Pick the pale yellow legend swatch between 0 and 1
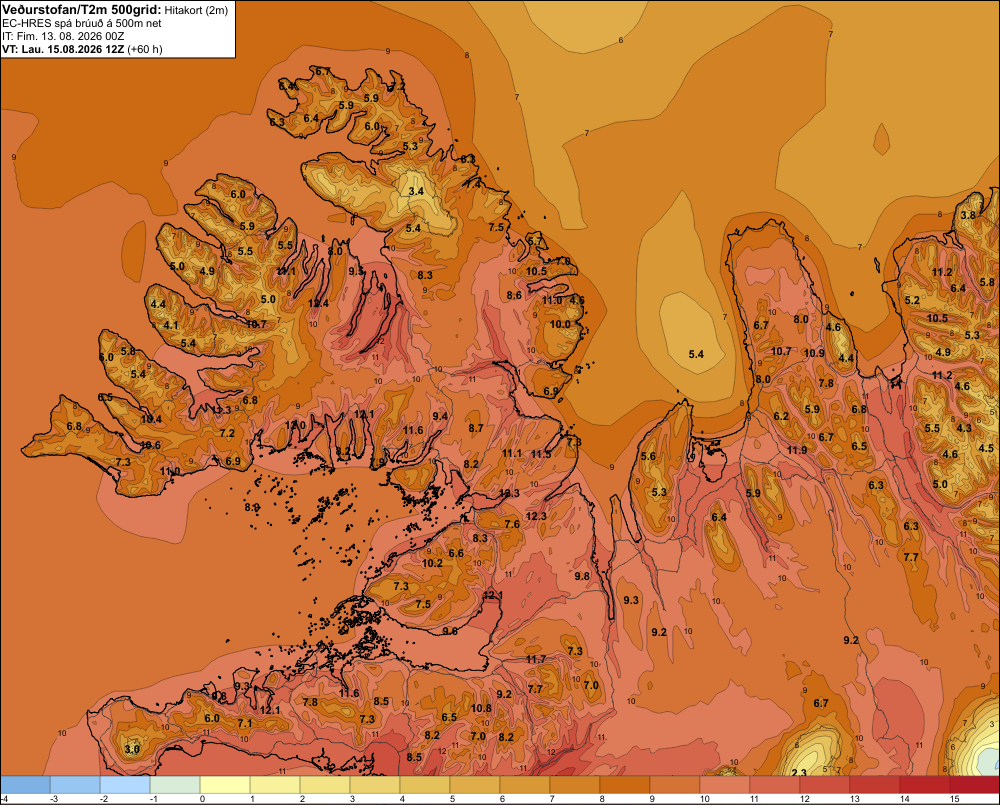 [225, 784]
